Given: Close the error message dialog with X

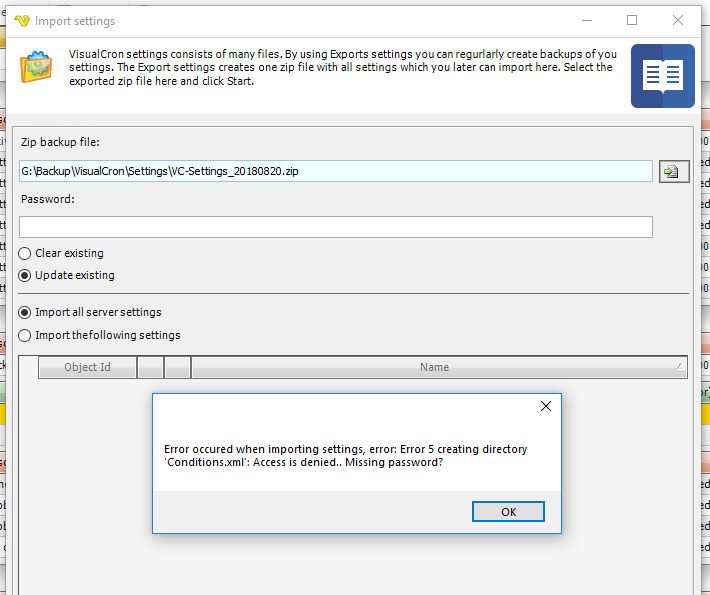Looking at the screenshot, I should coord(545,407).
